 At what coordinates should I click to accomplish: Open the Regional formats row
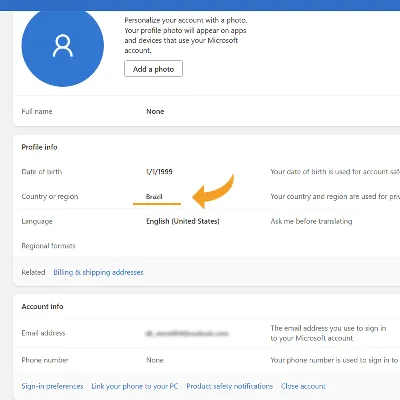(x=207, y=246)
